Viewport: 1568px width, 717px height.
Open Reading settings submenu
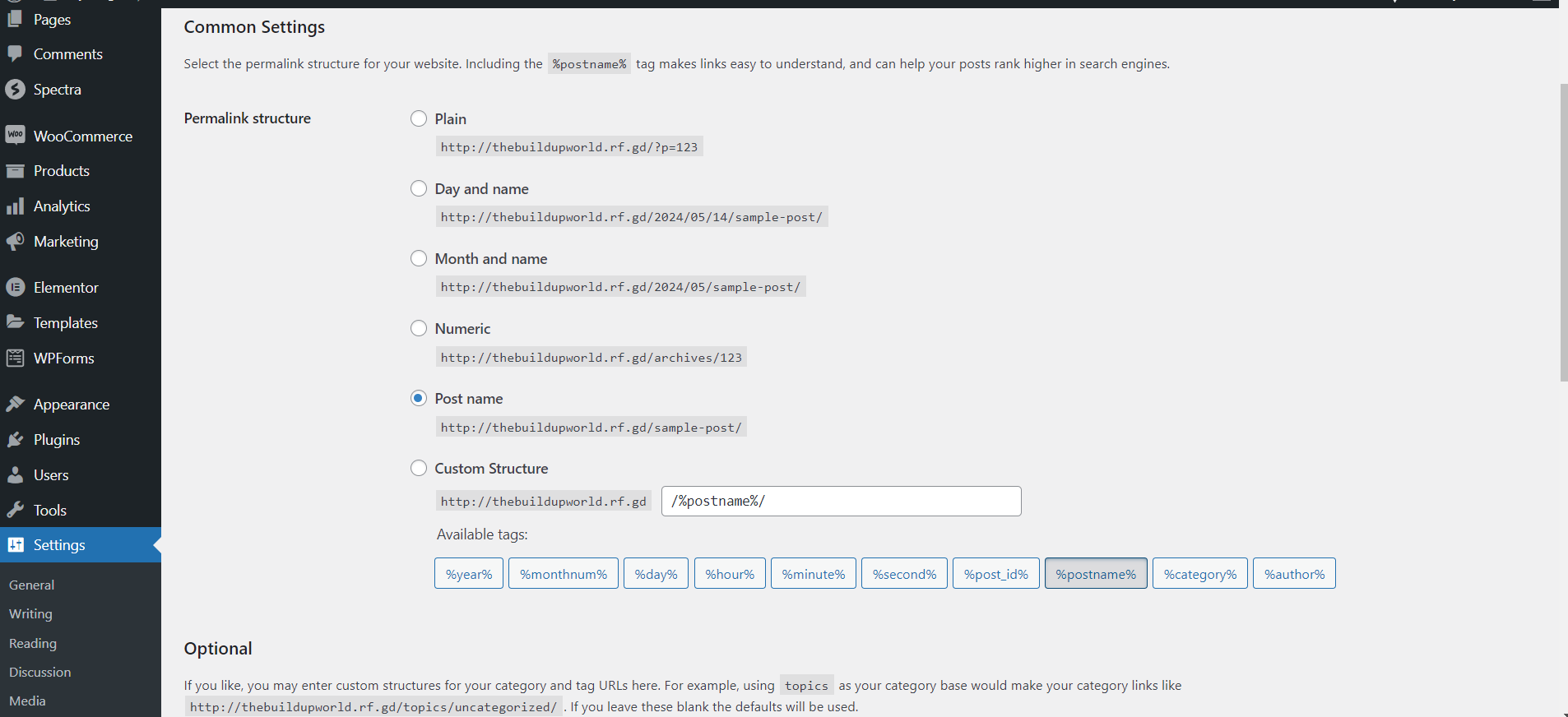[x=33, y=643]
